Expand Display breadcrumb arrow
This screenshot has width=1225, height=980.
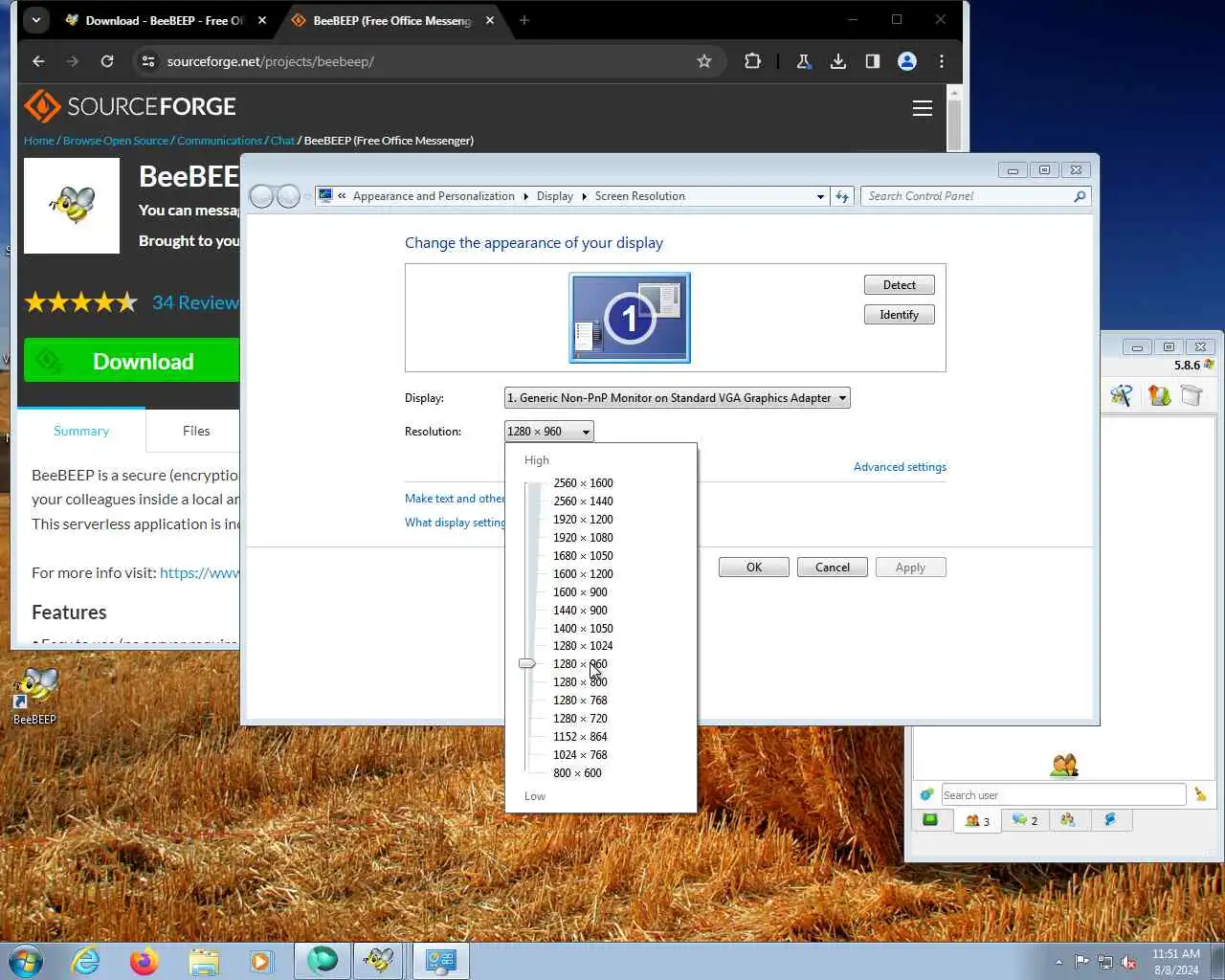click(584, 196)
